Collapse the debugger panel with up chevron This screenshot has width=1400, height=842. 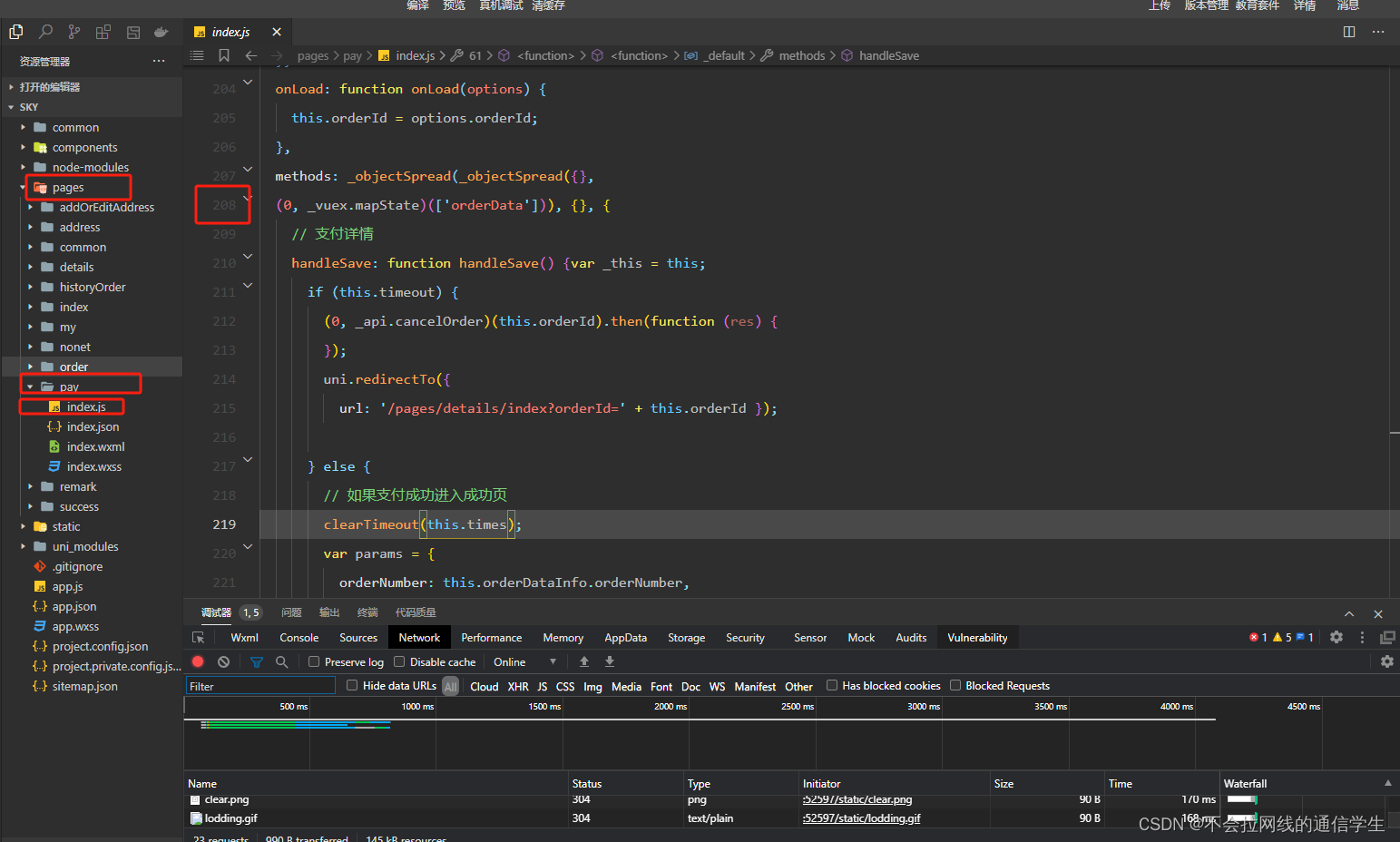click(x=1349, y=614)
